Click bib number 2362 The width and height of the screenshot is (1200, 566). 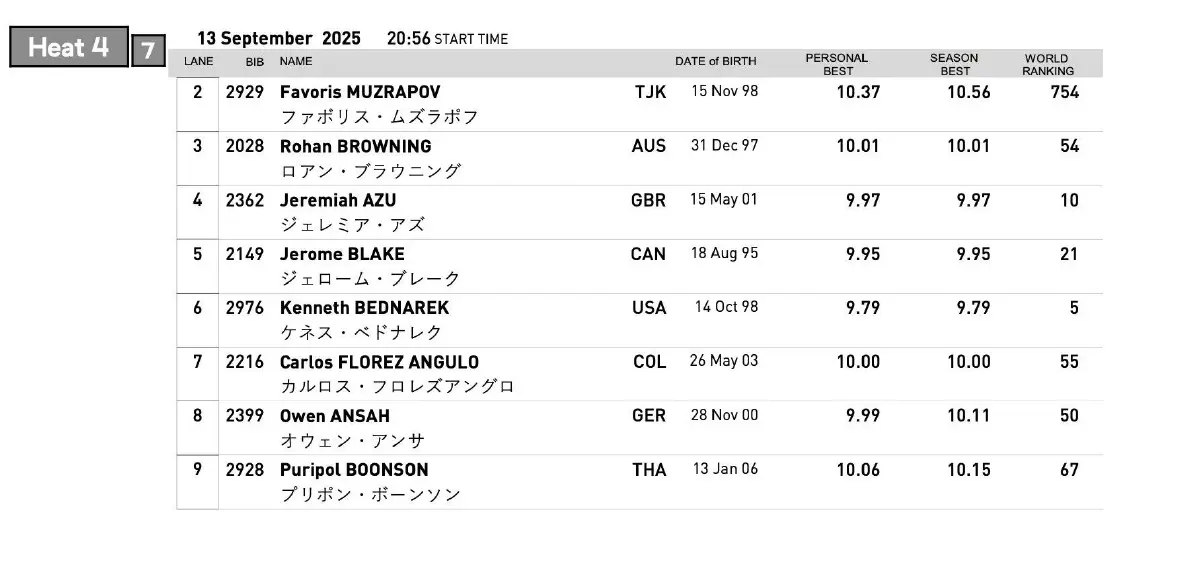[245, 200]
